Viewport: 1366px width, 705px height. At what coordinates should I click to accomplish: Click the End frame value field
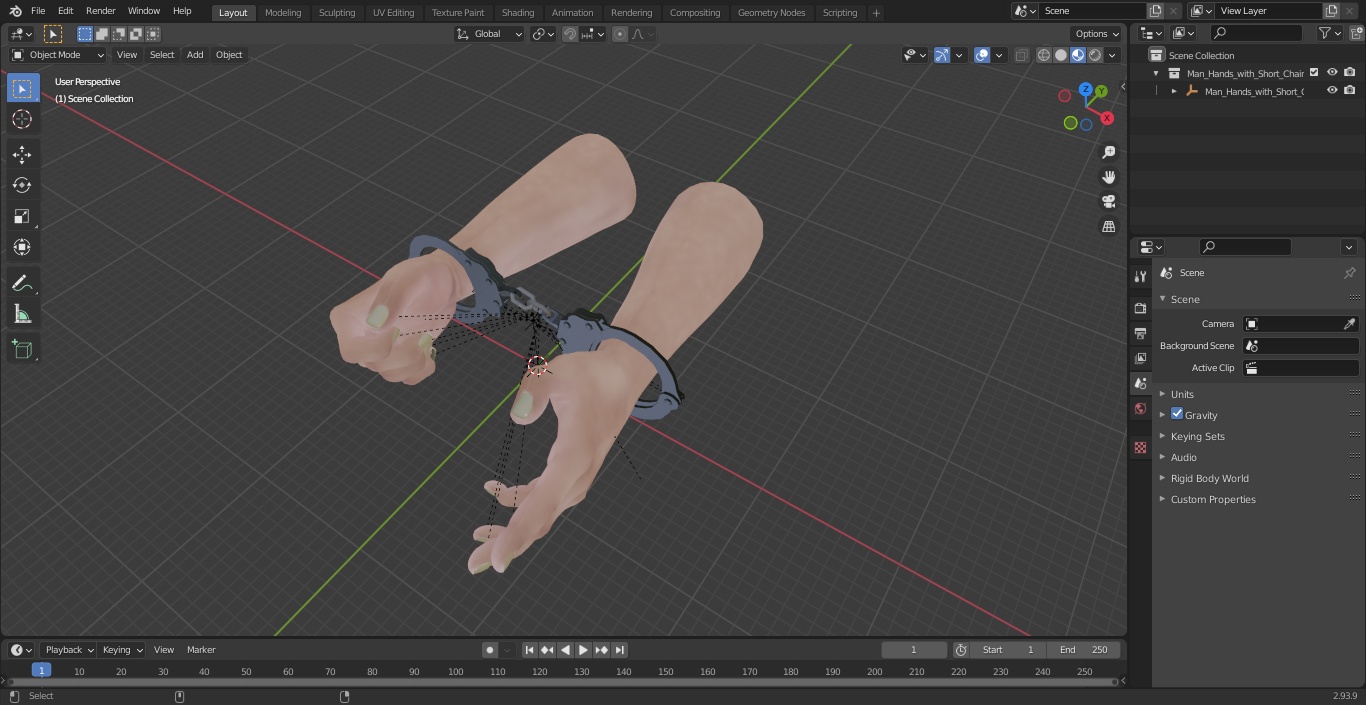point(1083,650)
